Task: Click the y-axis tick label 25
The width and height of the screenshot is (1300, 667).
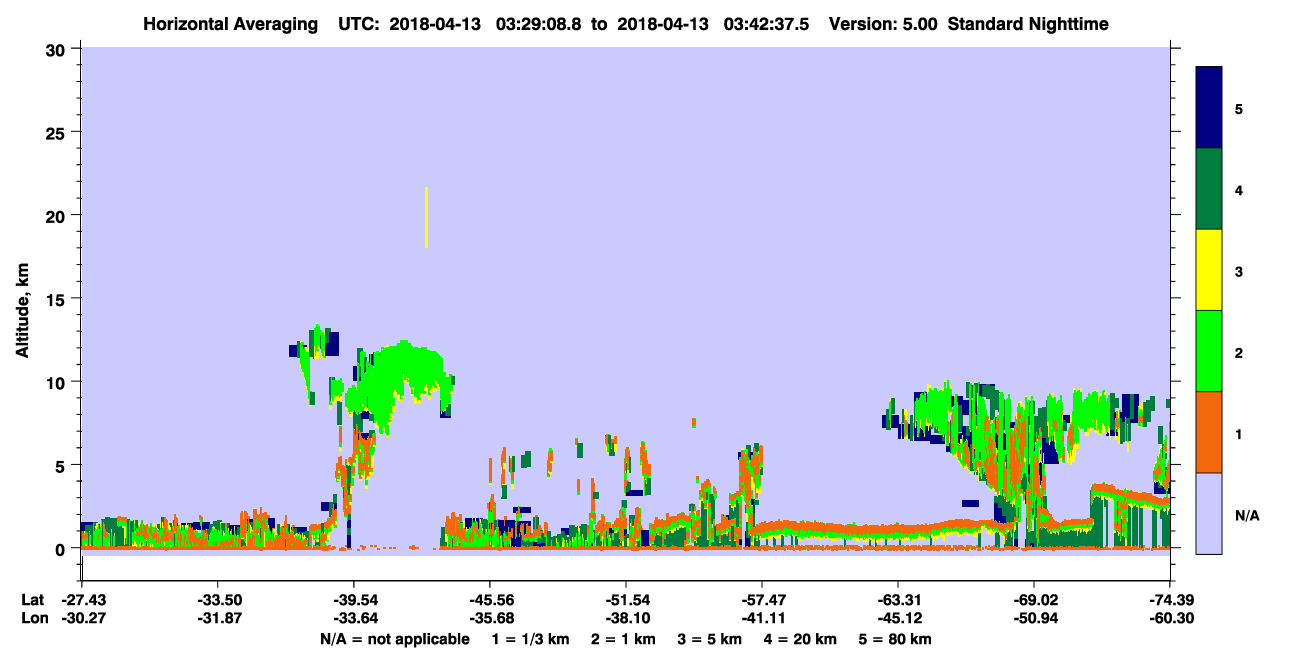Action: pyautogui.click(x=58, y=132)
